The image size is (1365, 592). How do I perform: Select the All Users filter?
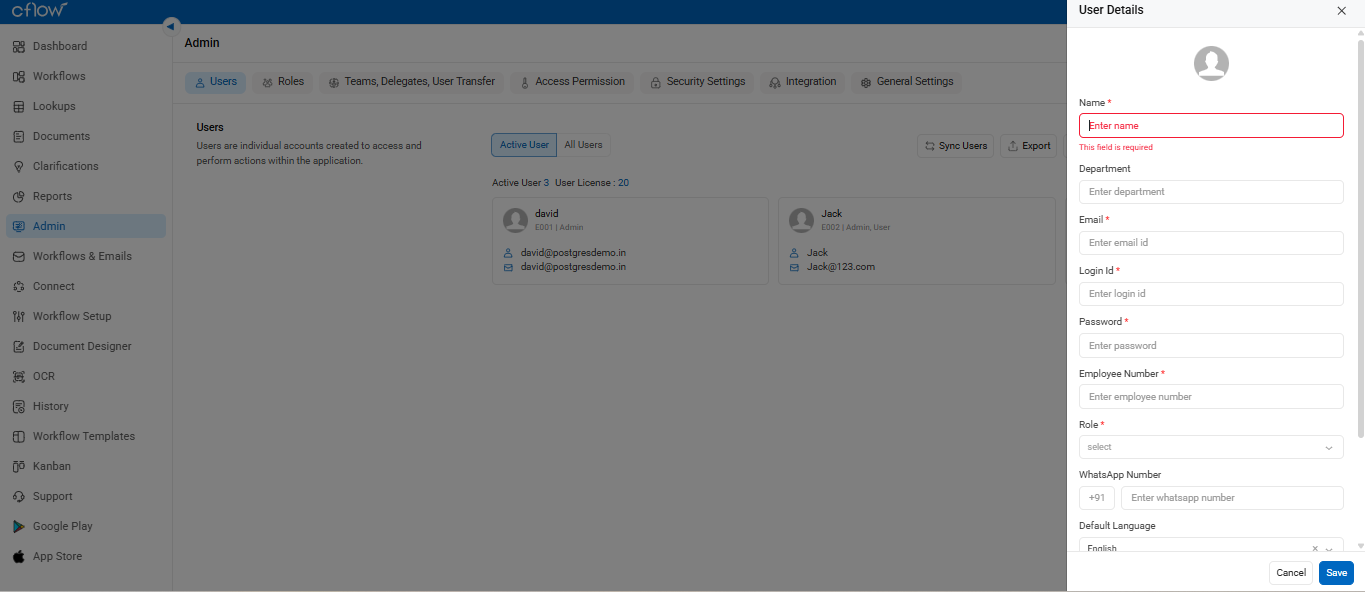pos(583,145)
